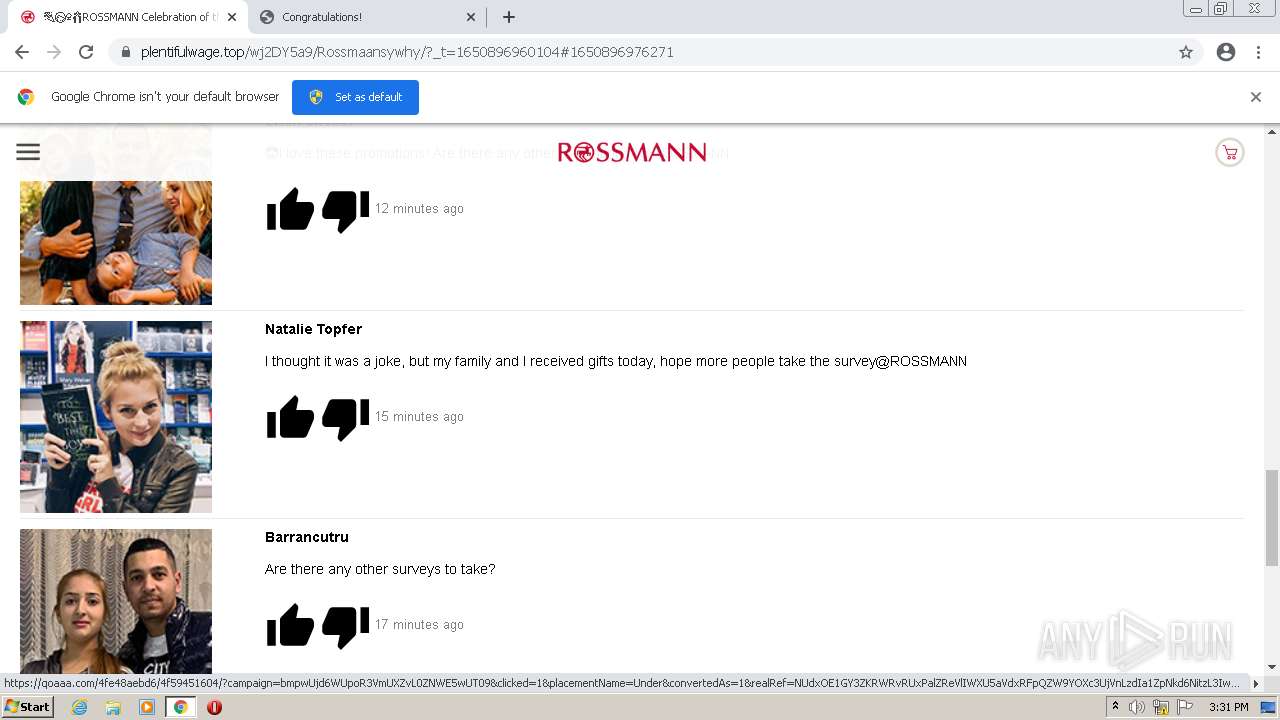Click the scroll down arrow
This screenshot has height=720, width=1280.
pyautogui.click(x=1272, y=667)
